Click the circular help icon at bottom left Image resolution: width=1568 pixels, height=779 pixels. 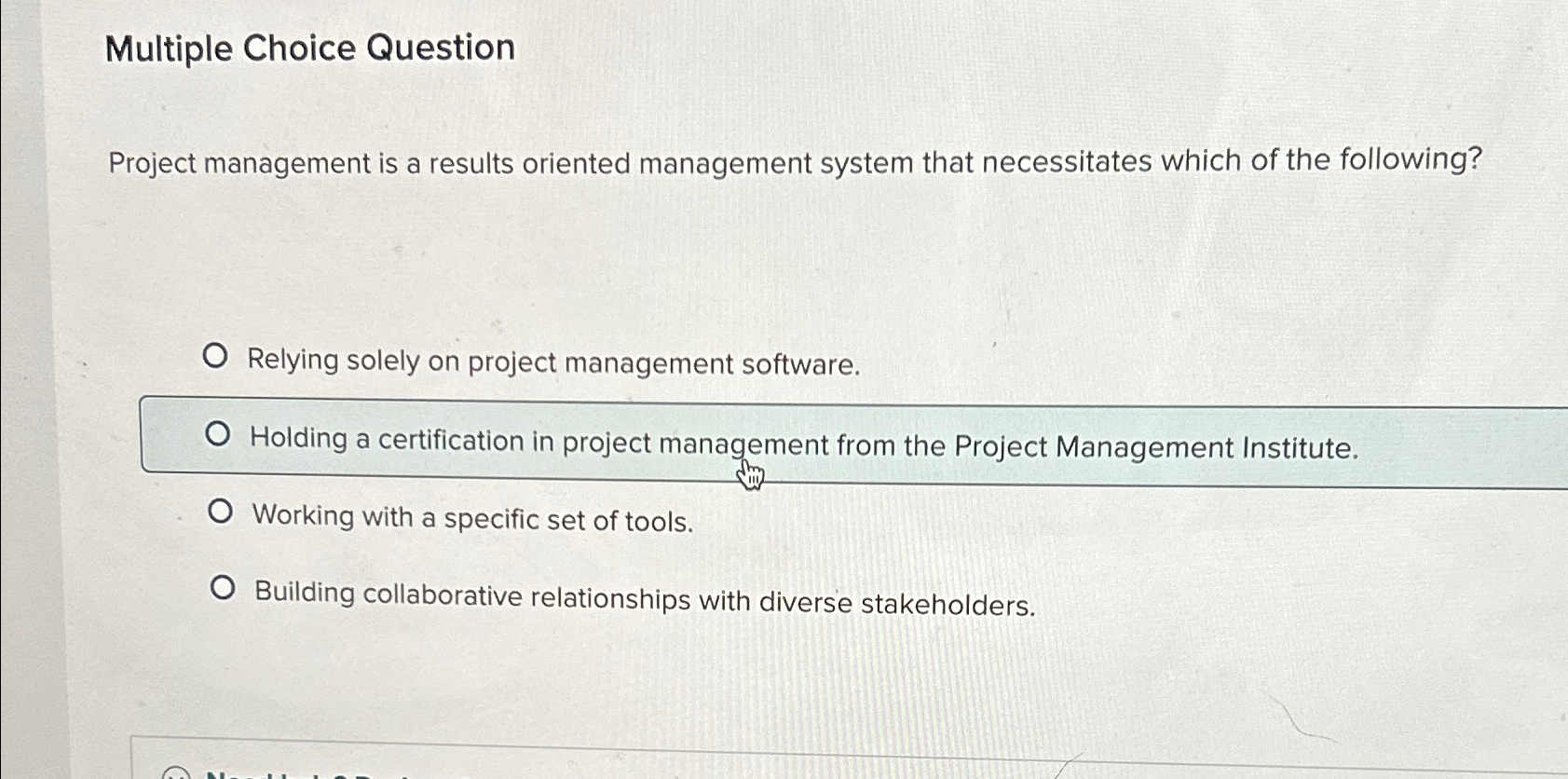pyautogui.click(x=175, y=774)
